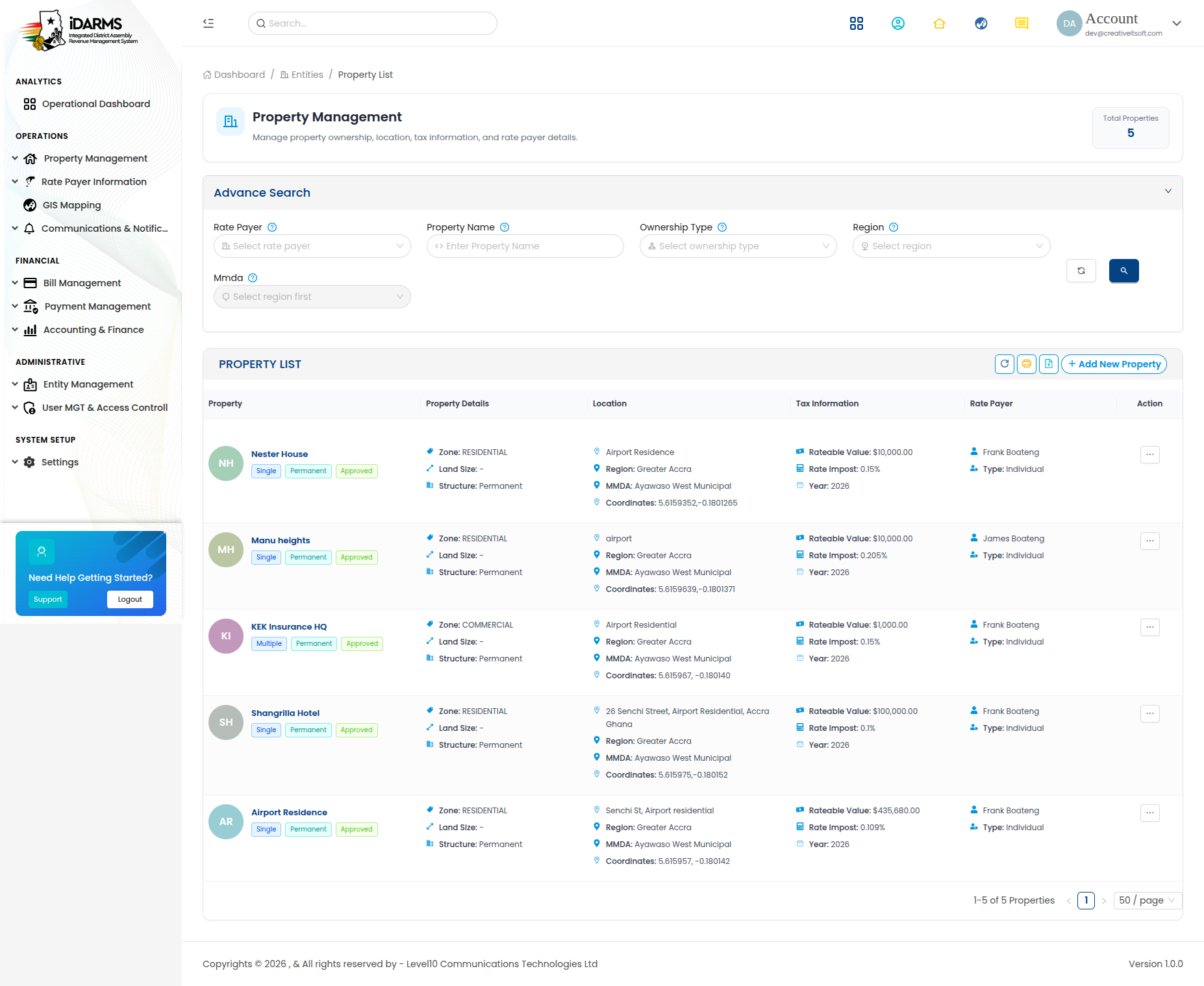Viewport: 1204px width, 986px height.
Task: Select page 1 in pagination
Action: click(x=1086, y=900)
